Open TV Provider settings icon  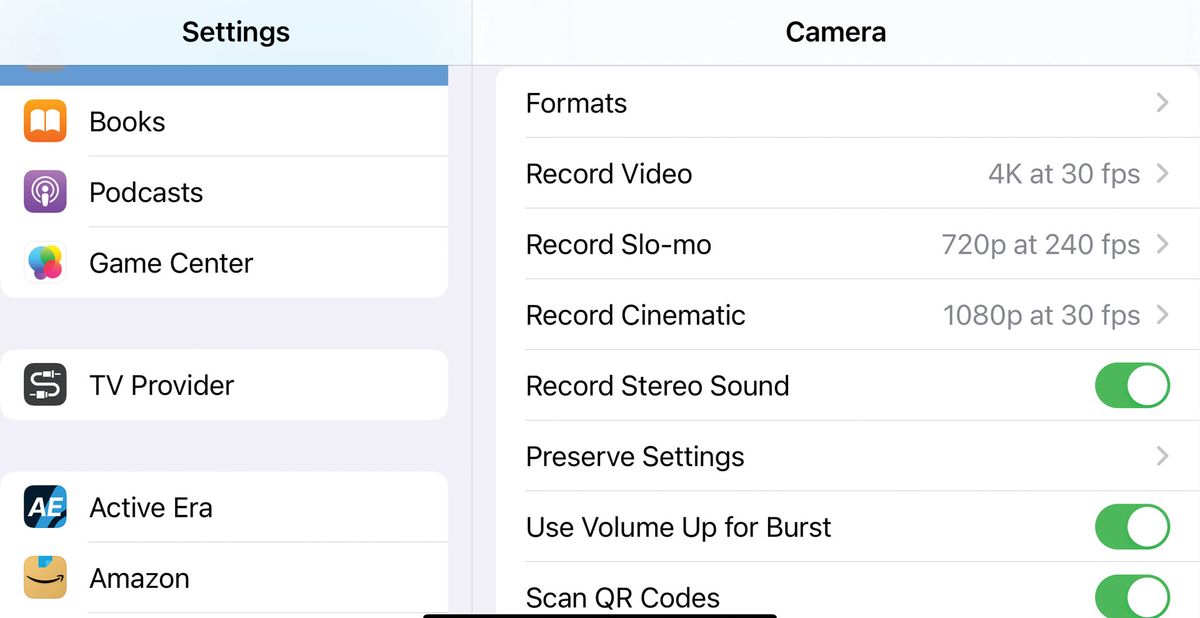coord(44,385)
